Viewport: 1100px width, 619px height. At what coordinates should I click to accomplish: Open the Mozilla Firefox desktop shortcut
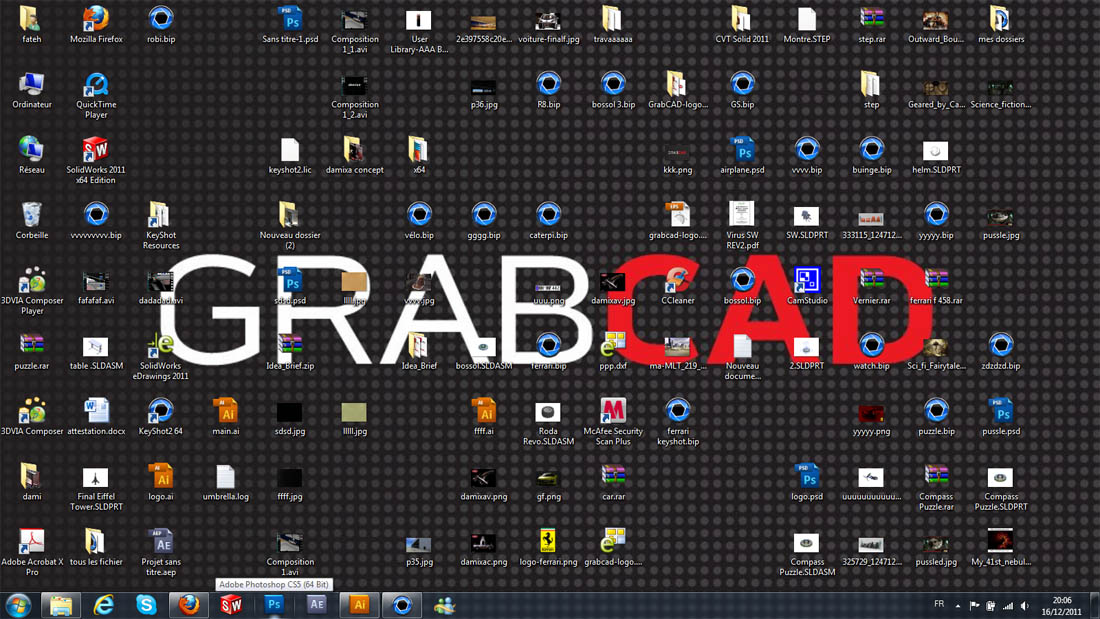(96, 25)
